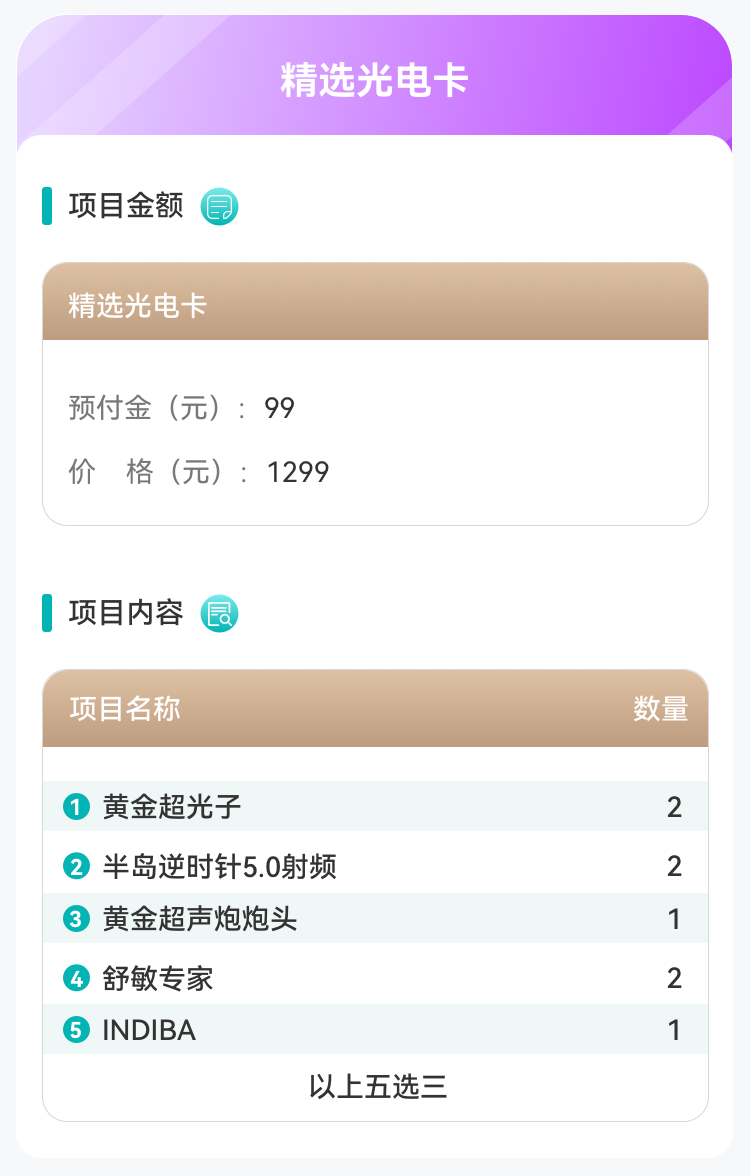Select the 黄金超光子 item

(172, 806)
